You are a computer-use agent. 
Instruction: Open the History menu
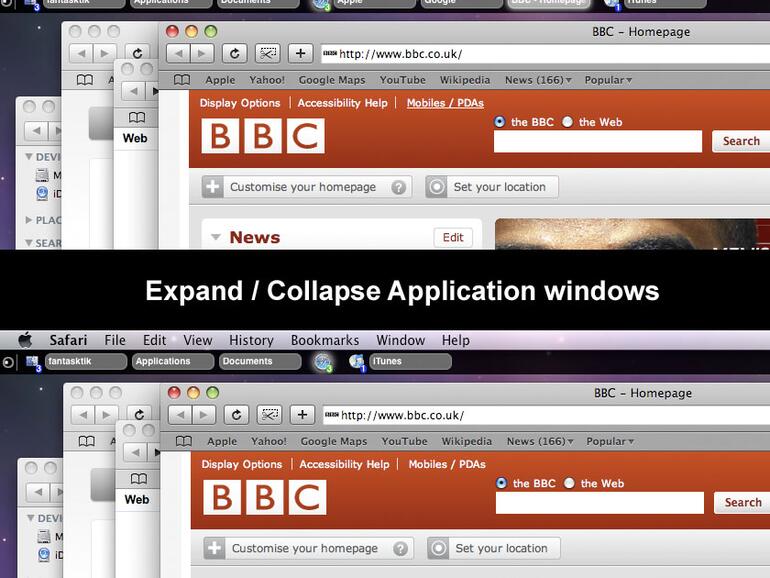pos(251,340)
